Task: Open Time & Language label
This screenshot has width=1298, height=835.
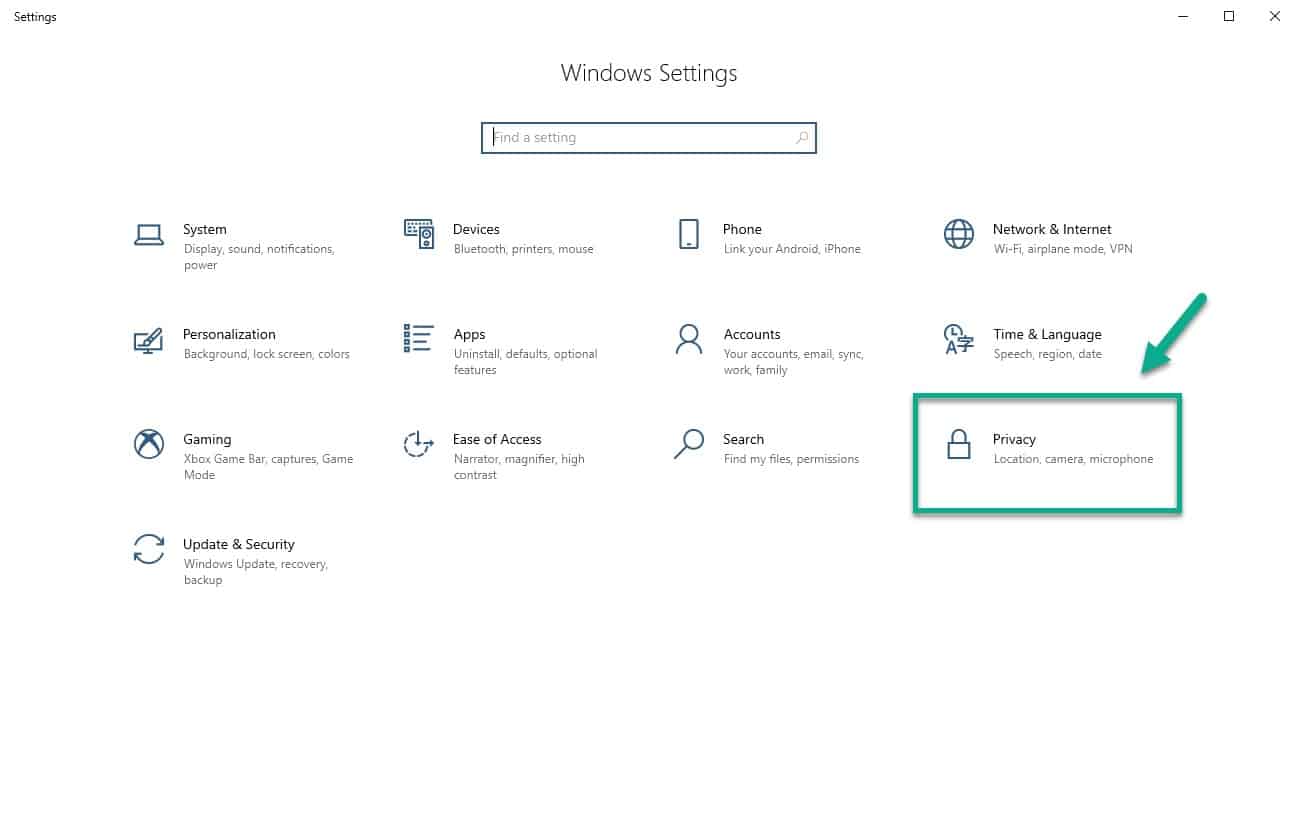Action: (1047, 334)
